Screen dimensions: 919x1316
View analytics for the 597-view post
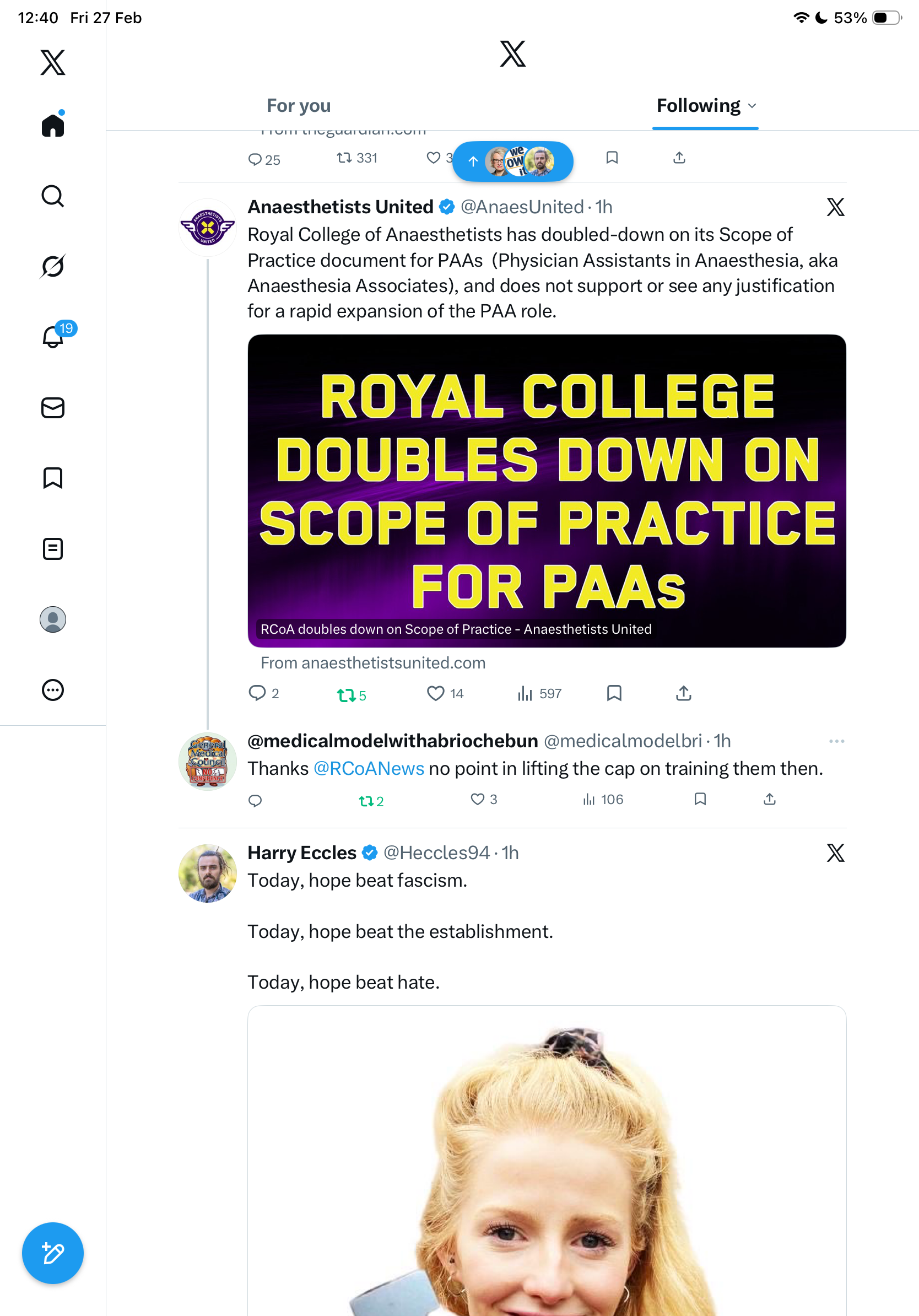pos(539,693)
